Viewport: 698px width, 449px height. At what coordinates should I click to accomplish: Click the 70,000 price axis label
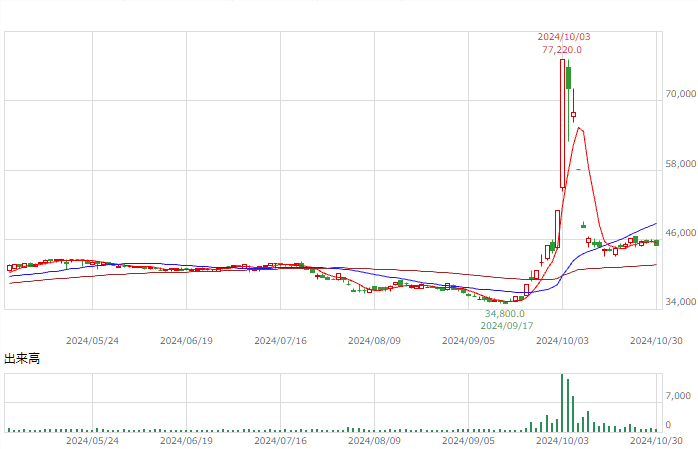click(681, 94)
